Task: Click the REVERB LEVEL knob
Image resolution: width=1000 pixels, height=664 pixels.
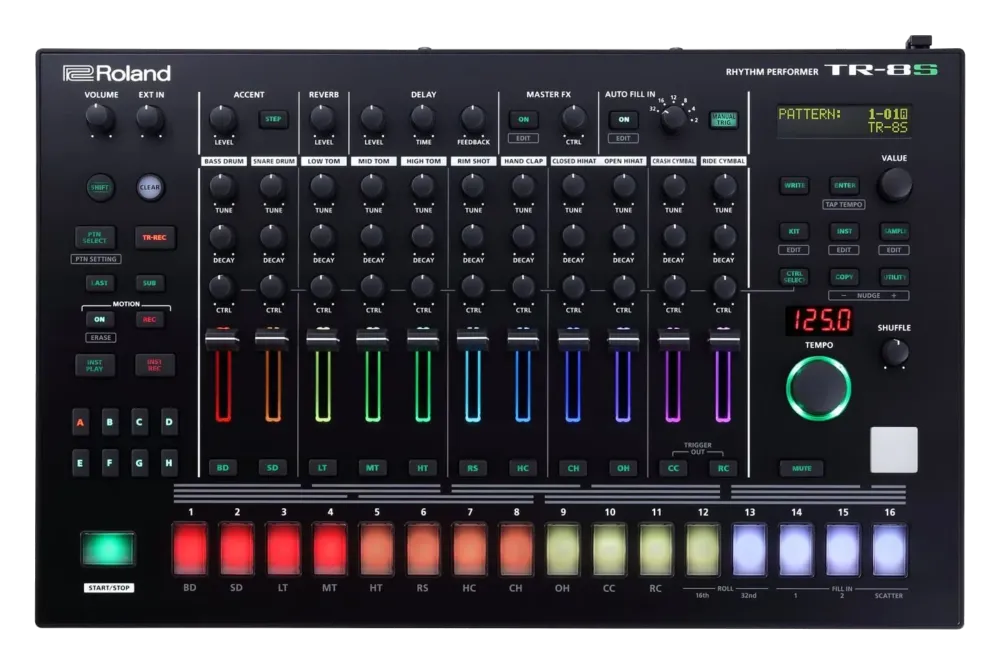Action: tap(323, 118)
